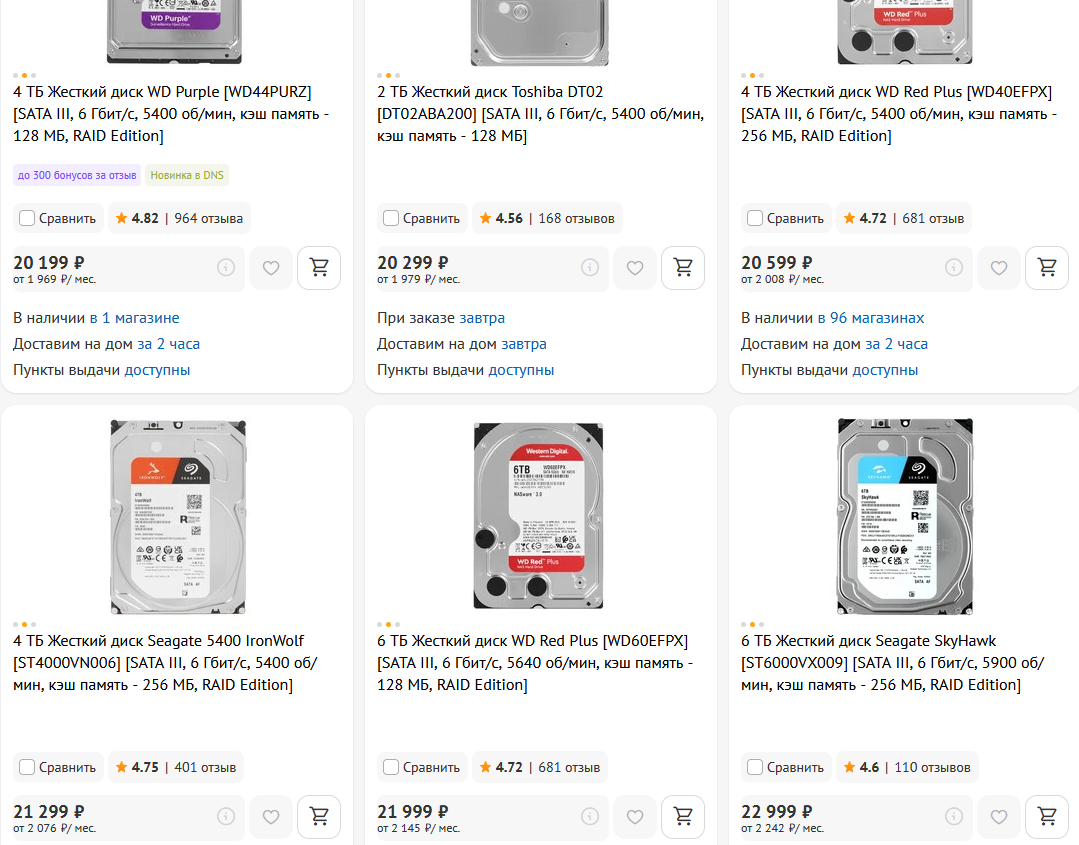Viewport: 1079px width, 845px height.
Task: Add WD Purple 4 ТБ to cart
Action: pos(319,268)
